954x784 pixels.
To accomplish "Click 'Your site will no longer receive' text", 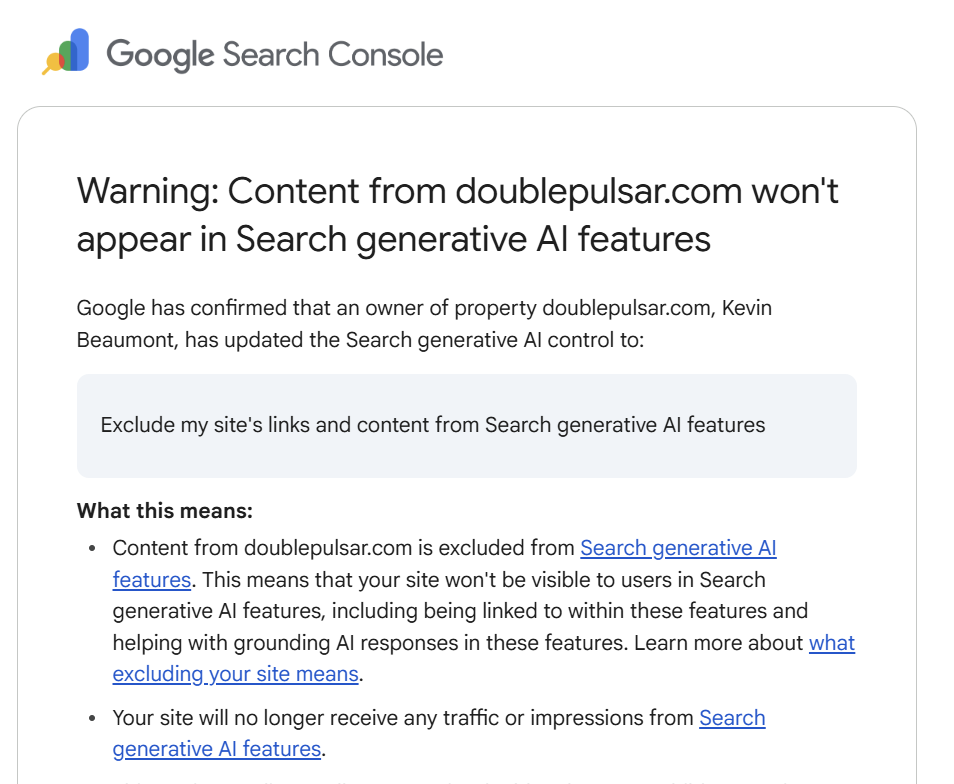I will 255,718.
